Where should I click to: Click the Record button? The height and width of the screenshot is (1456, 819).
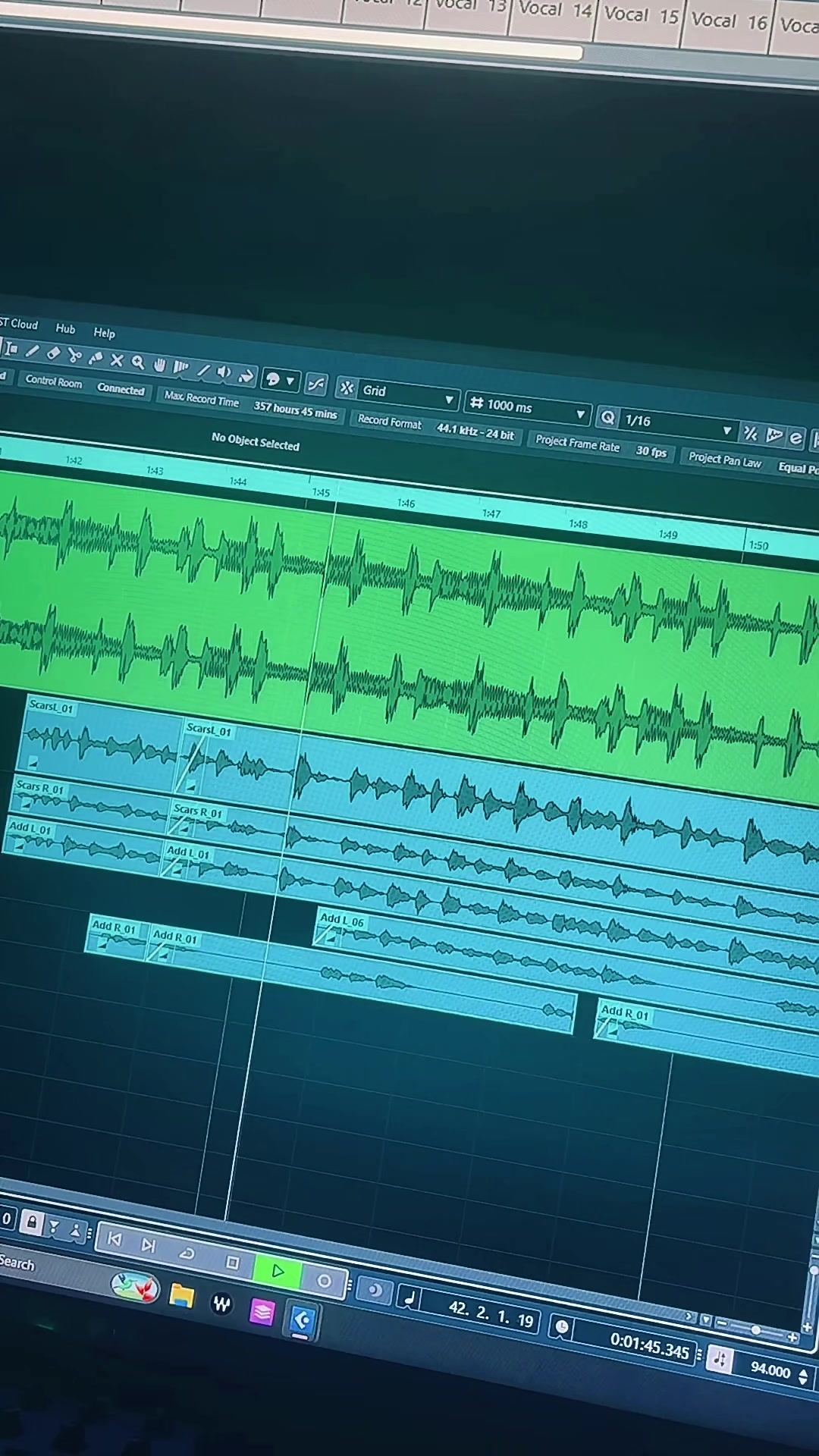(324, 1281)
